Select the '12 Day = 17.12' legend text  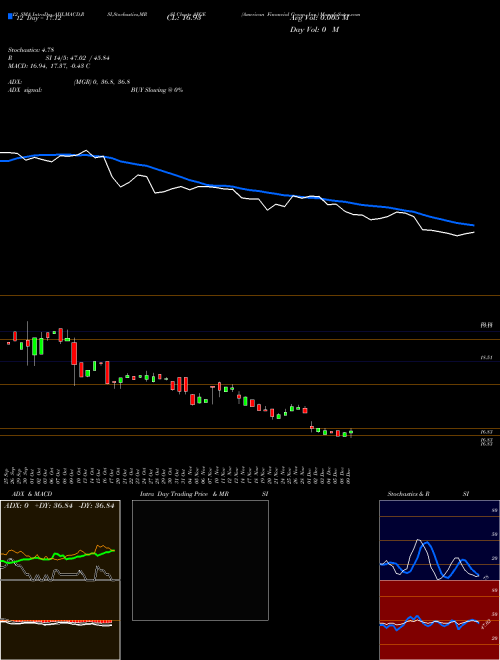click(38, 18)
